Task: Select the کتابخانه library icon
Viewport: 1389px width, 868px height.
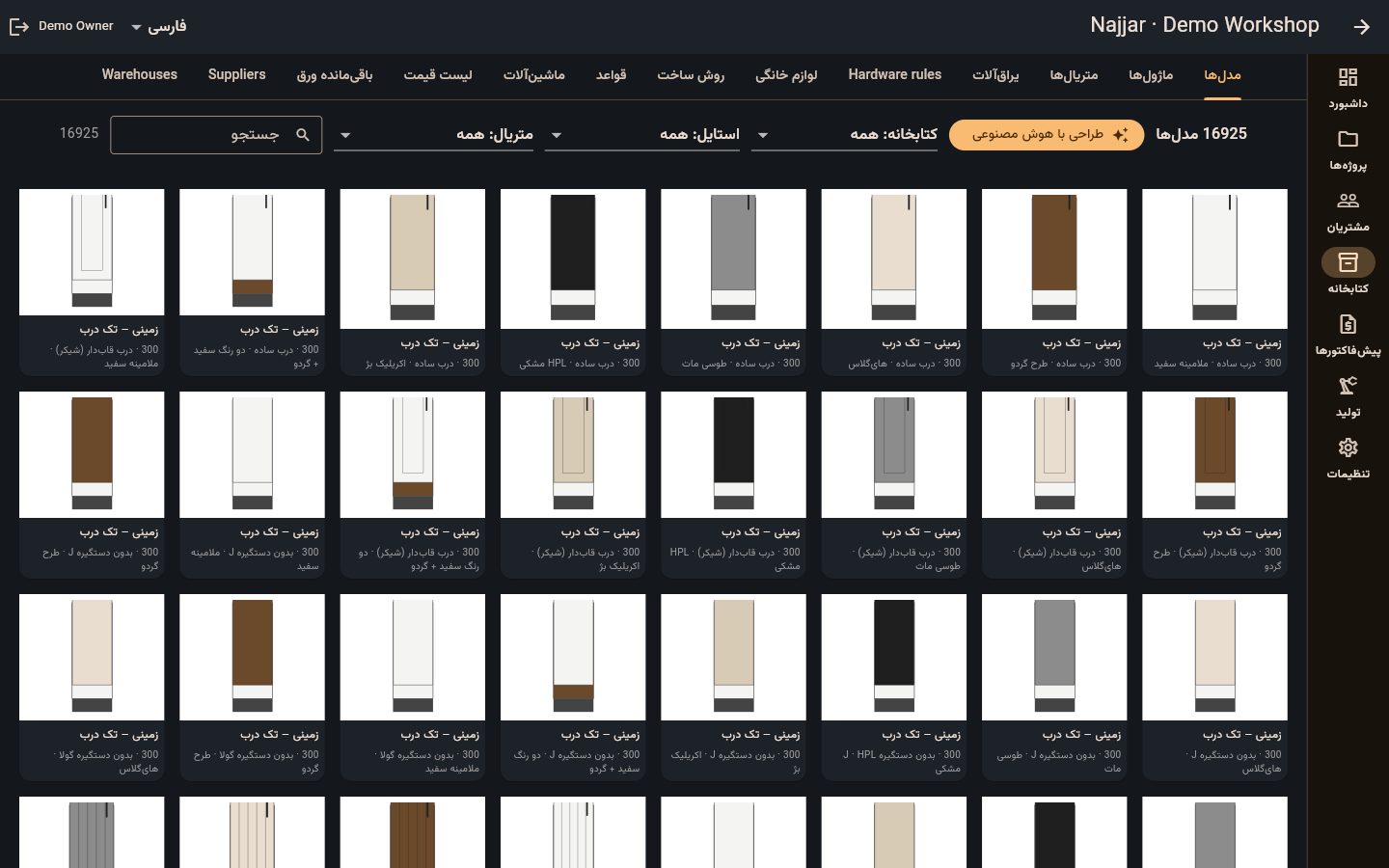Action: pos(1348,262)
